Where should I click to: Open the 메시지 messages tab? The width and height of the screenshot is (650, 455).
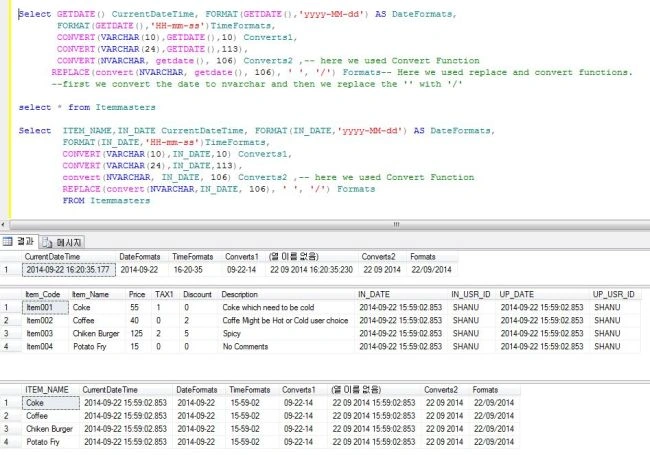pos(62,242)
